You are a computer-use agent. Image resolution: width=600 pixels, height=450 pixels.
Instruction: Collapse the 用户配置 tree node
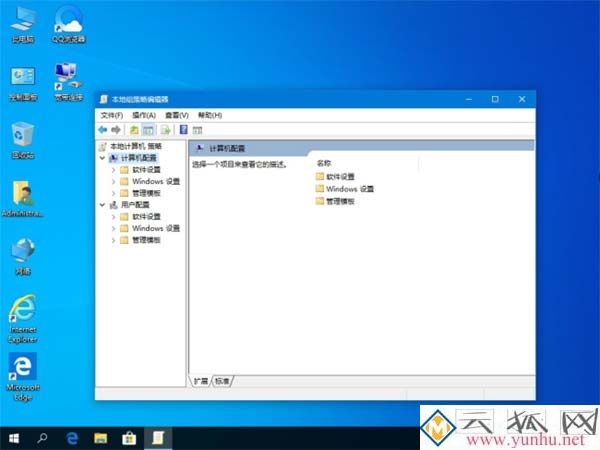pos(102,205)
